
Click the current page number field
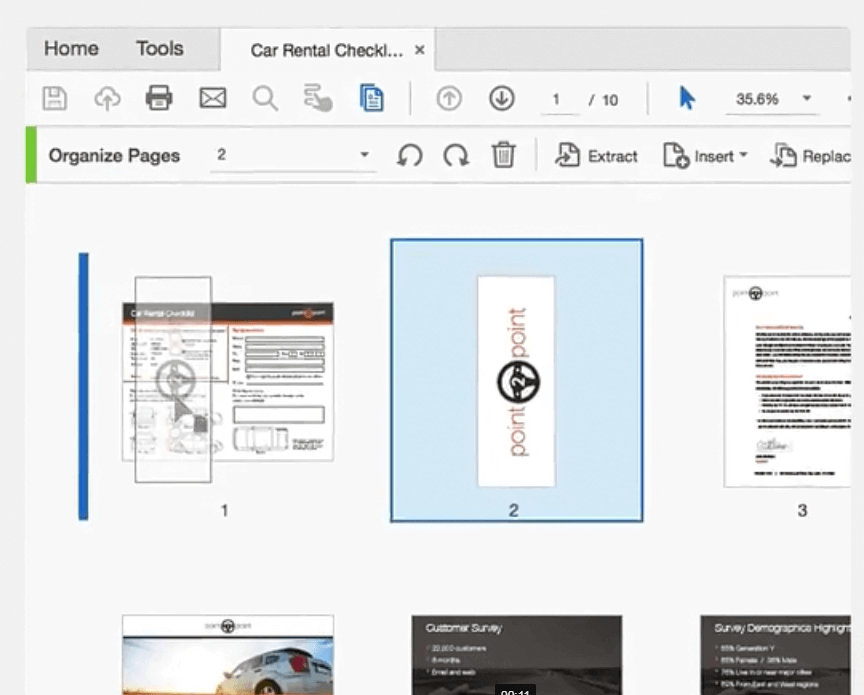[556, 99]
